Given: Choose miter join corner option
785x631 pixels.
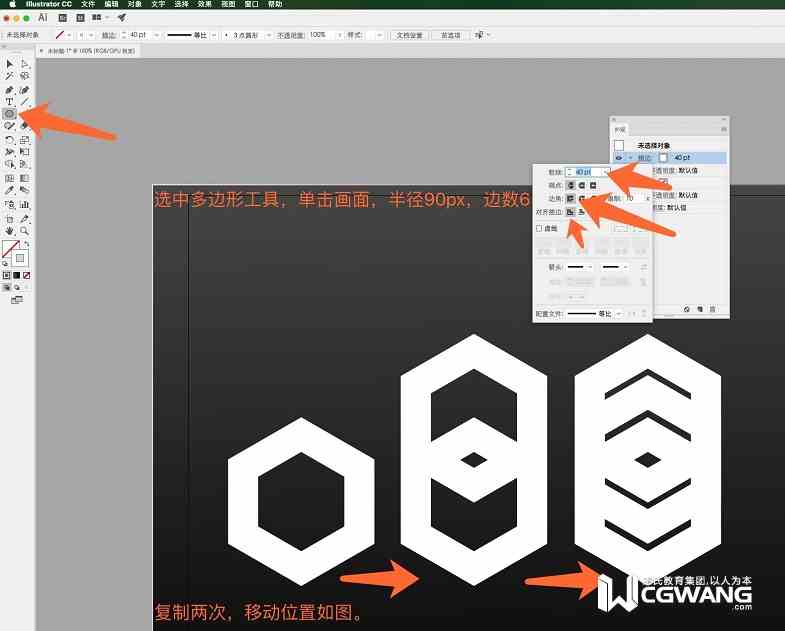Looking at the screenshot, I should tap(570, 199).
